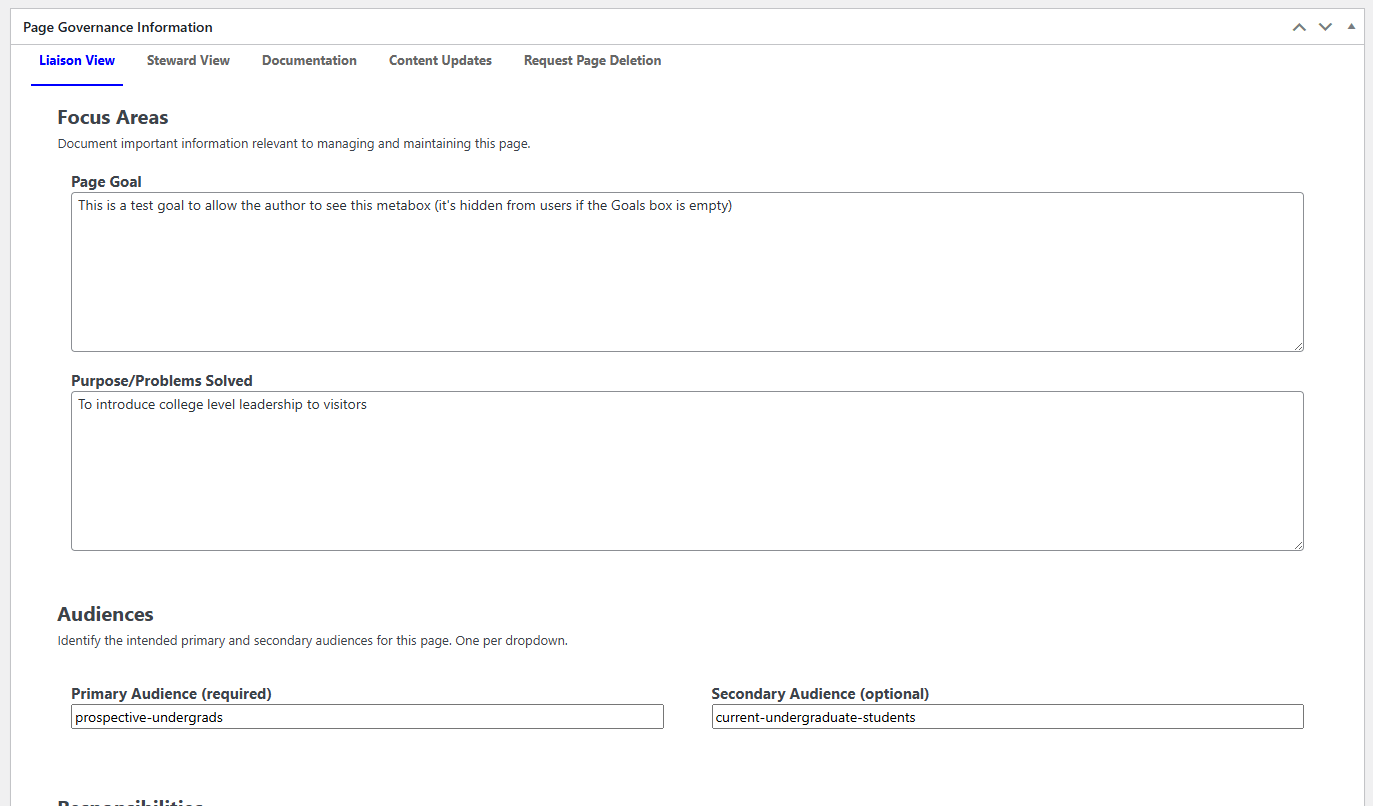Go to Request Page Deletion tab

(x=592, y=61)
